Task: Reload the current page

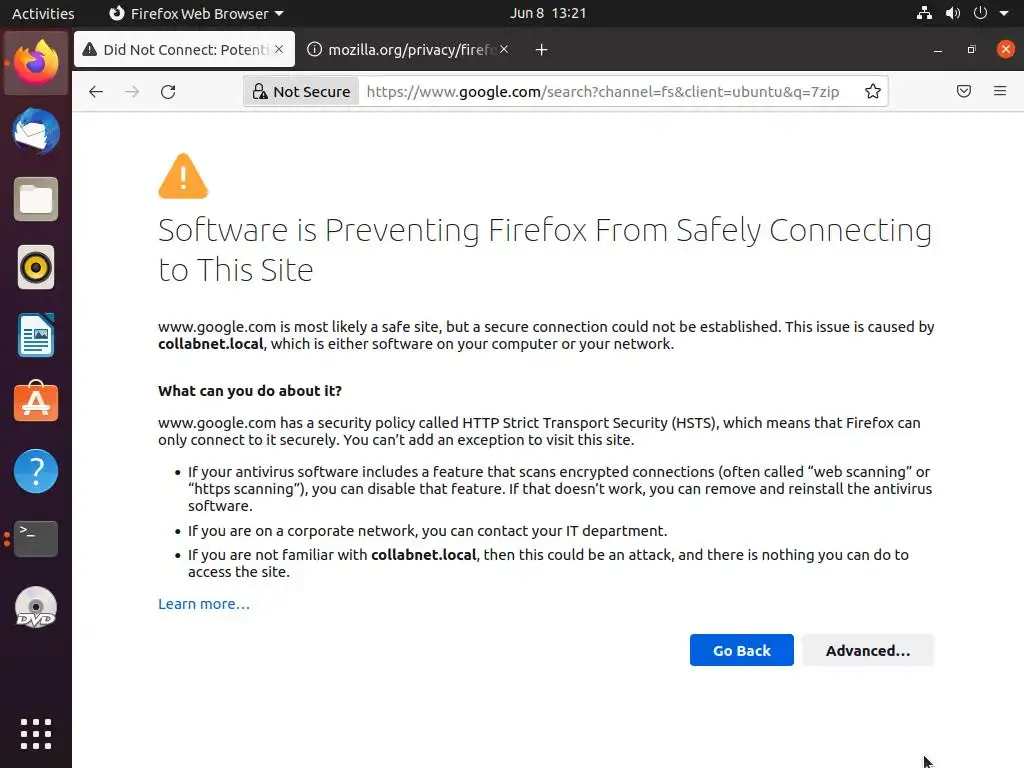Action: pyautogui.click(x=168, y=92)
